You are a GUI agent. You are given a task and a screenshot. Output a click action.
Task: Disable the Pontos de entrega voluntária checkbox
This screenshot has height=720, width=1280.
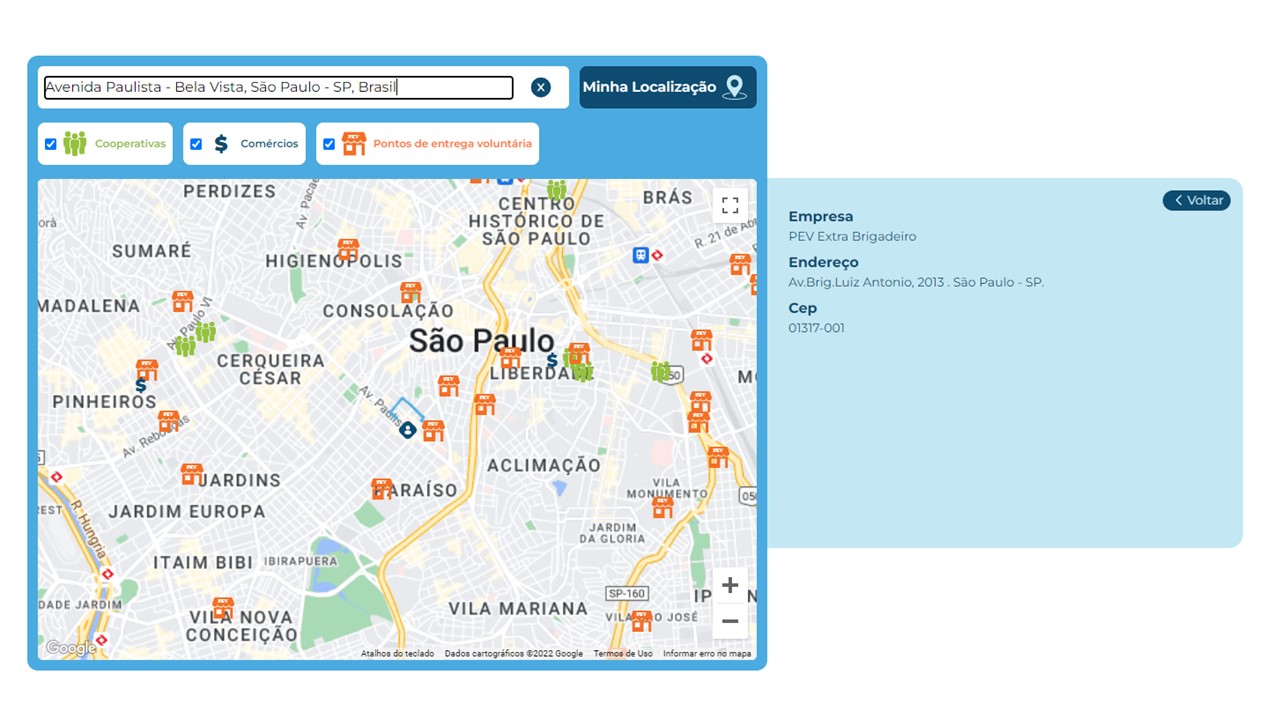329,144
